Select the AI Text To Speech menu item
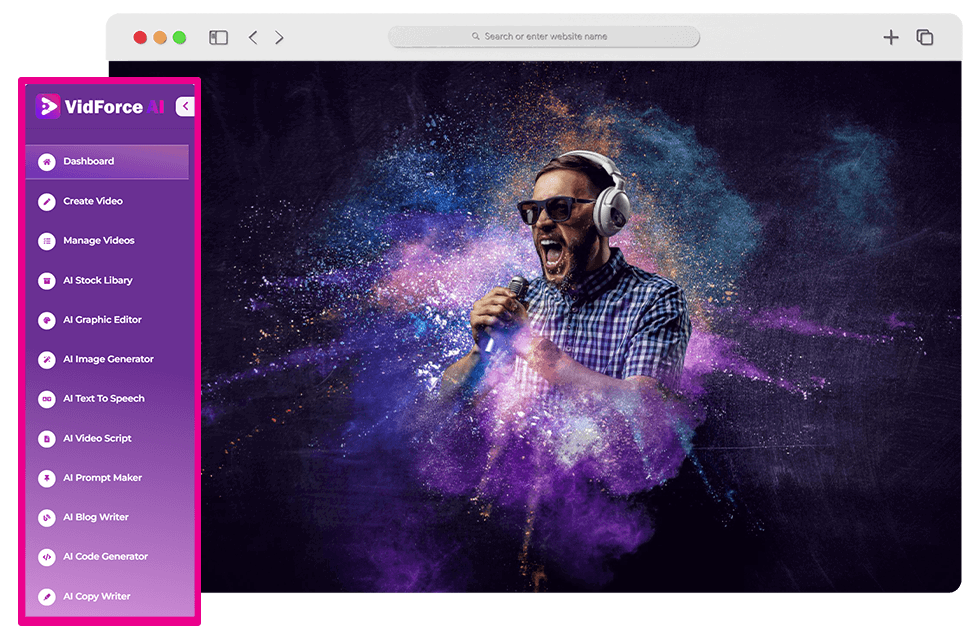 pyautogui.click(x=104, y=399)
